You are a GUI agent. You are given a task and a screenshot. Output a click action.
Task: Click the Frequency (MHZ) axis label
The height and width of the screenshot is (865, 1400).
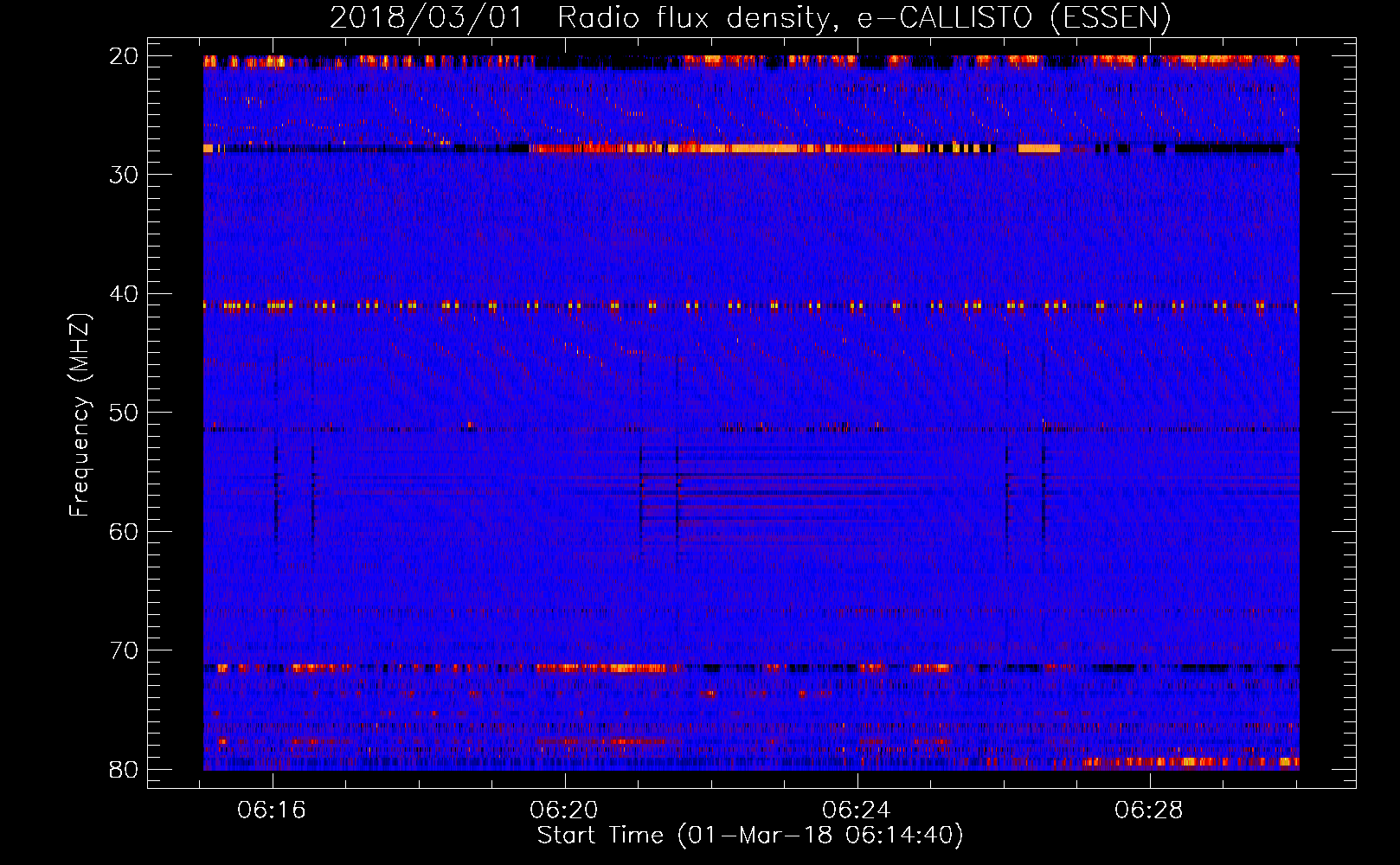click(x=80, y=415)
